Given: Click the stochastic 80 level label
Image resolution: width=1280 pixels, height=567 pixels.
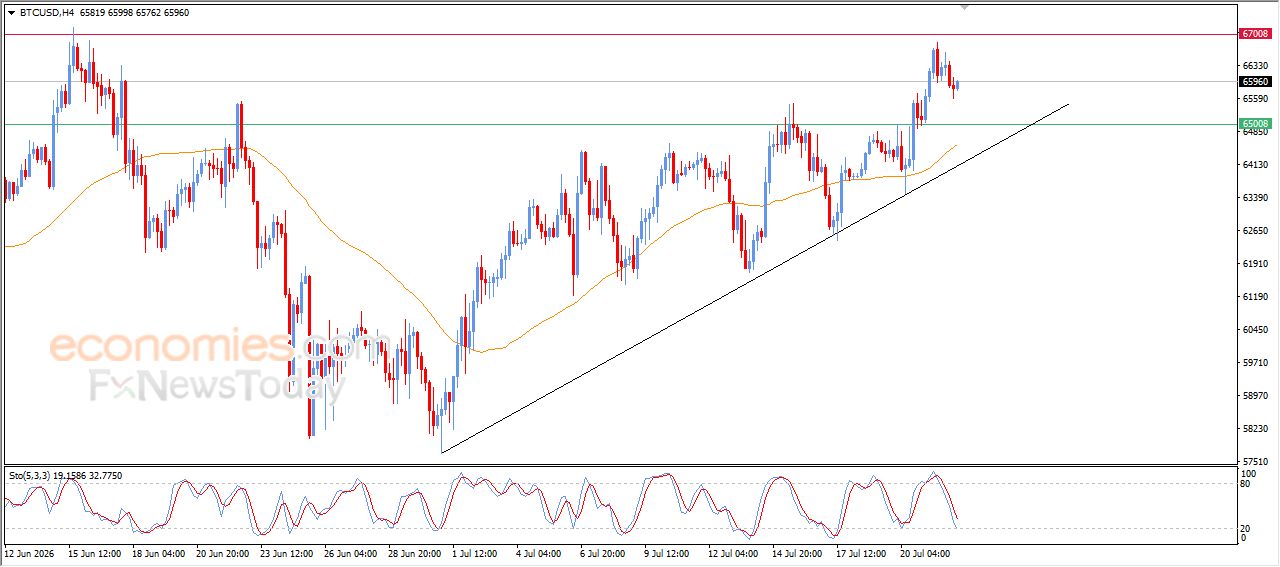Looking at the screenshot, I should [x=1244, y=484].
